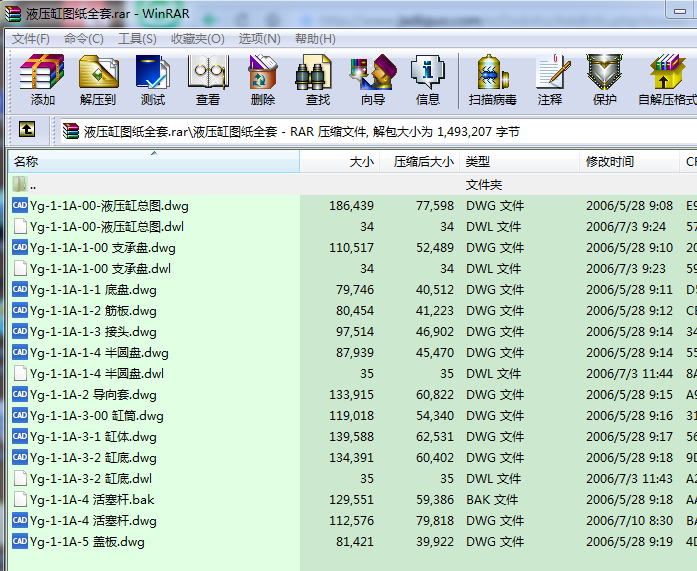Open the Help (帮助) menu
Image resolution: width=697 pixels, height=571 pixels.
[315, 39]
